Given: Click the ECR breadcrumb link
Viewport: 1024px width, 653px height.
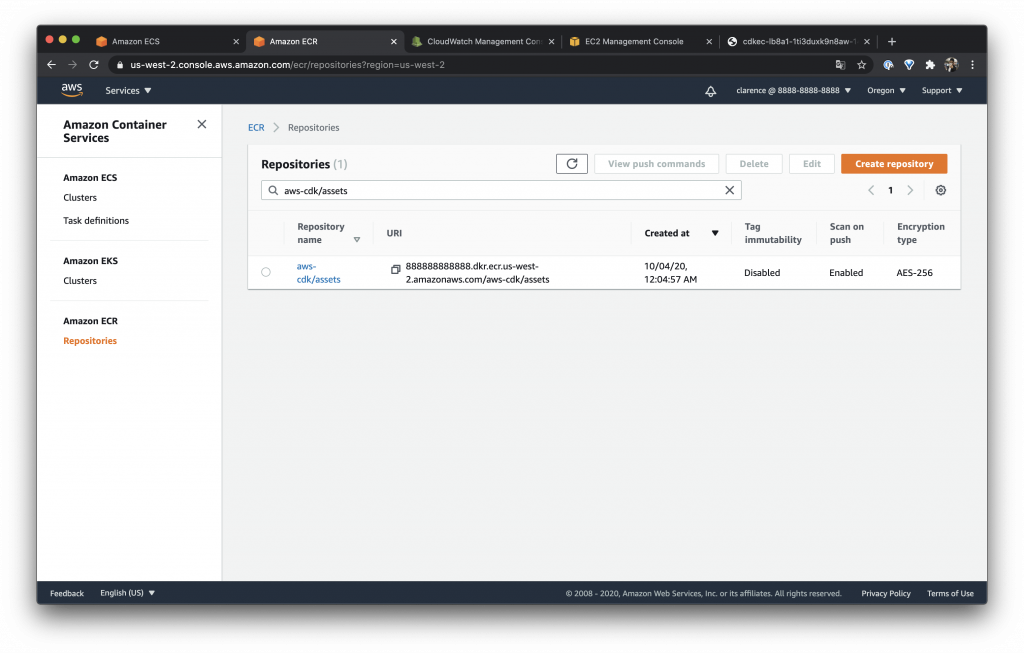Looking at the screenshot, I should click(256, 127).
